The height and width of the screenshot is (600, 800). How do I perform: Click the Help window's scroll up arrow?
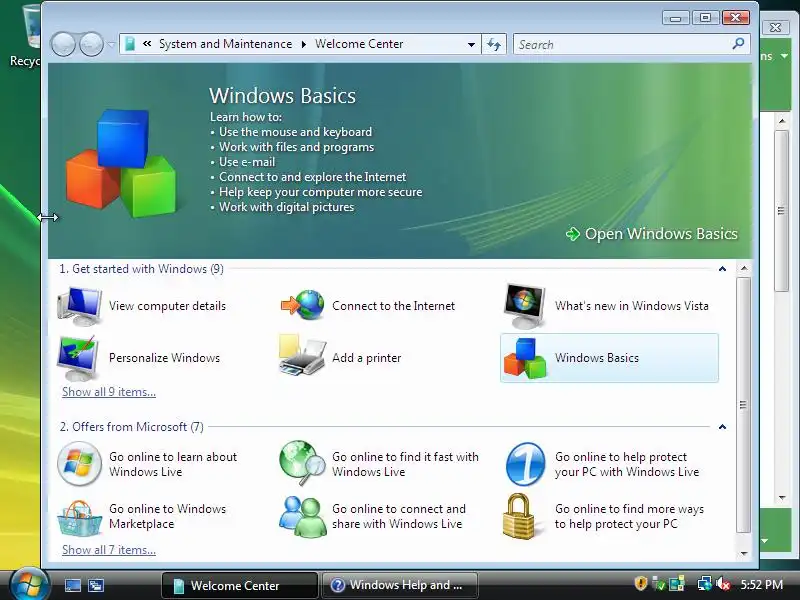tap(782, 121)
